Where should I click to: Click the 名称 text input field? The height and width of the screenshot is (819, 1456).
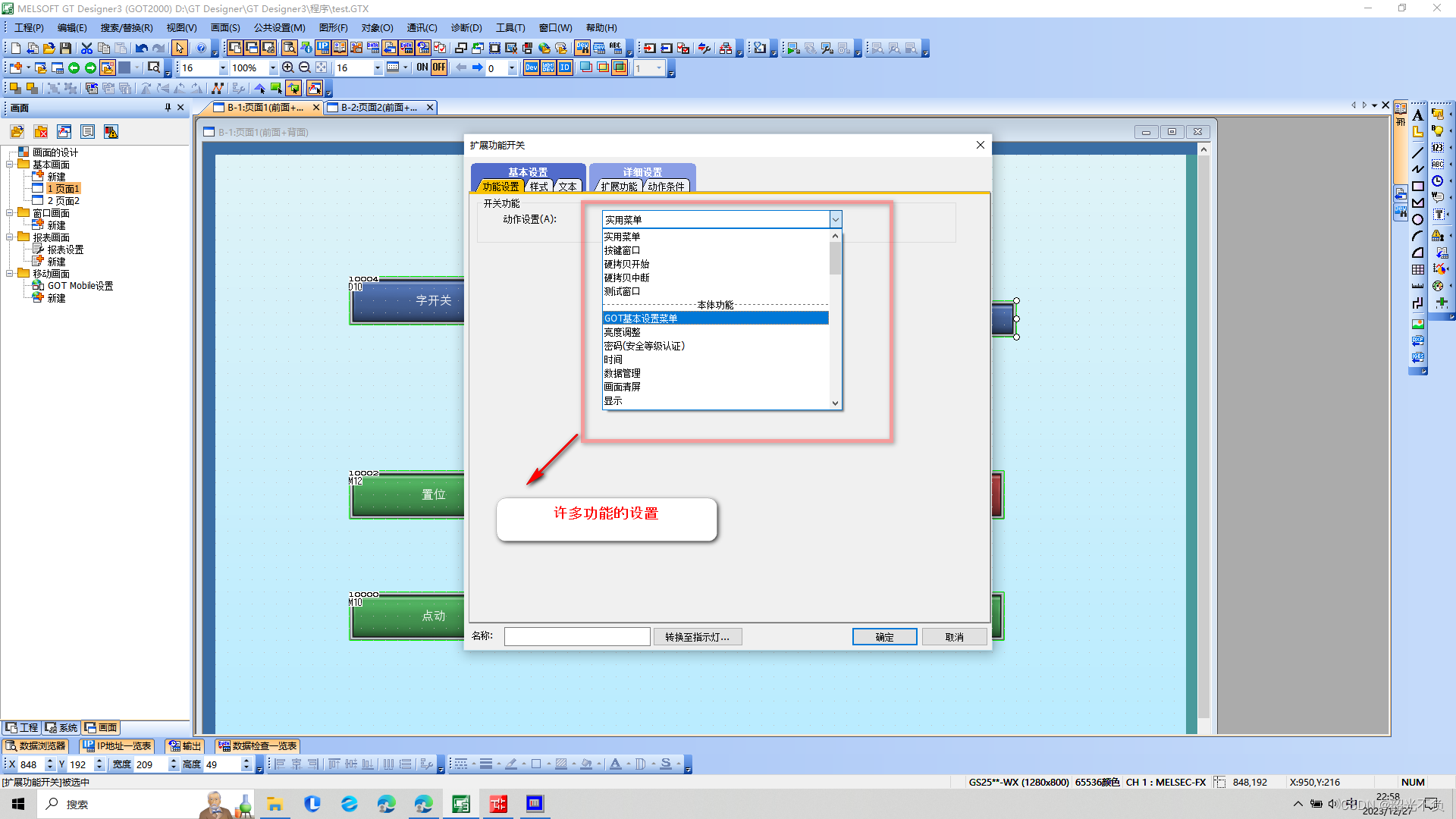pos(576,636)
